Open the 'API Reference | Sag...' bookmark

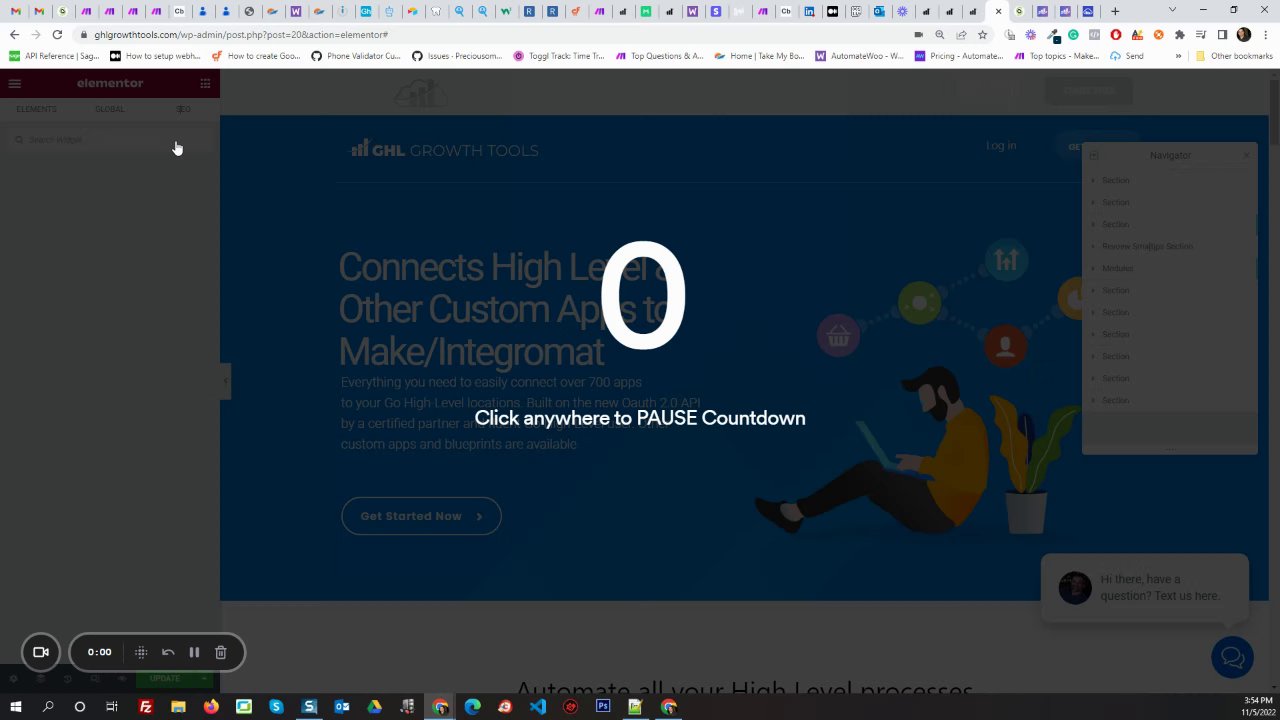(x=55, y=56)
